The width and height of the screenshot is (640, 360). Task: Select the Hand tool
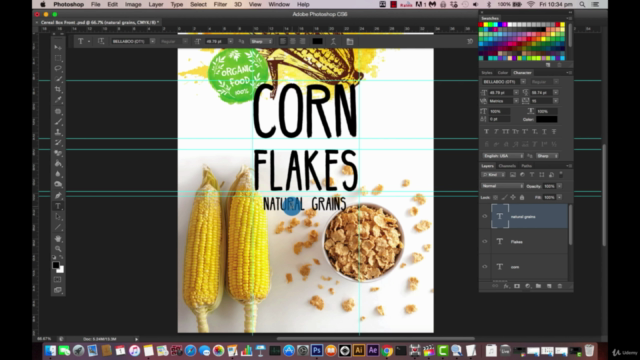tap(58, 238)
